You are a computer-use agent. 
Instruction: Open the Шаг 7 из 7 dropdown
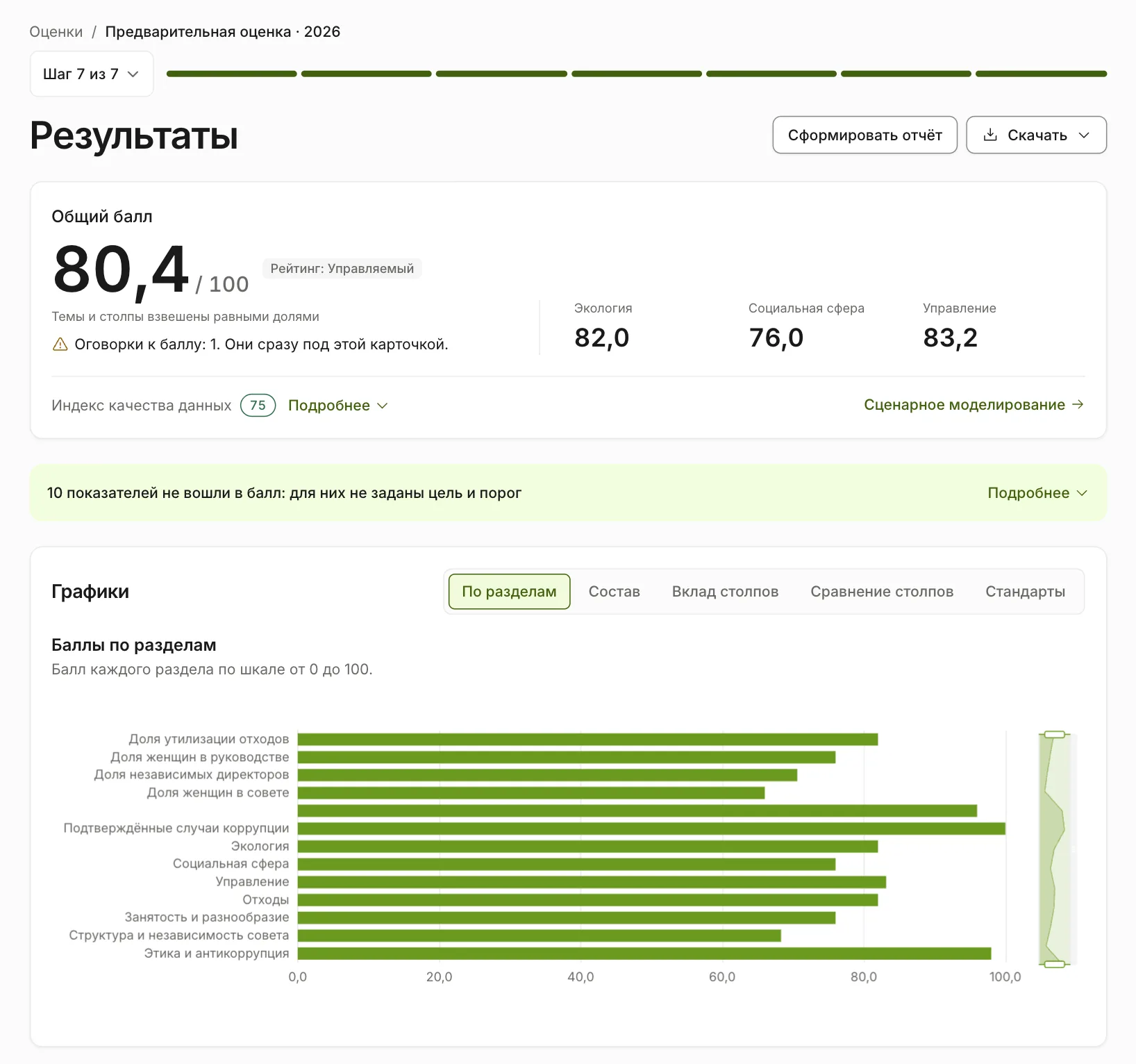tap(92, 74)
